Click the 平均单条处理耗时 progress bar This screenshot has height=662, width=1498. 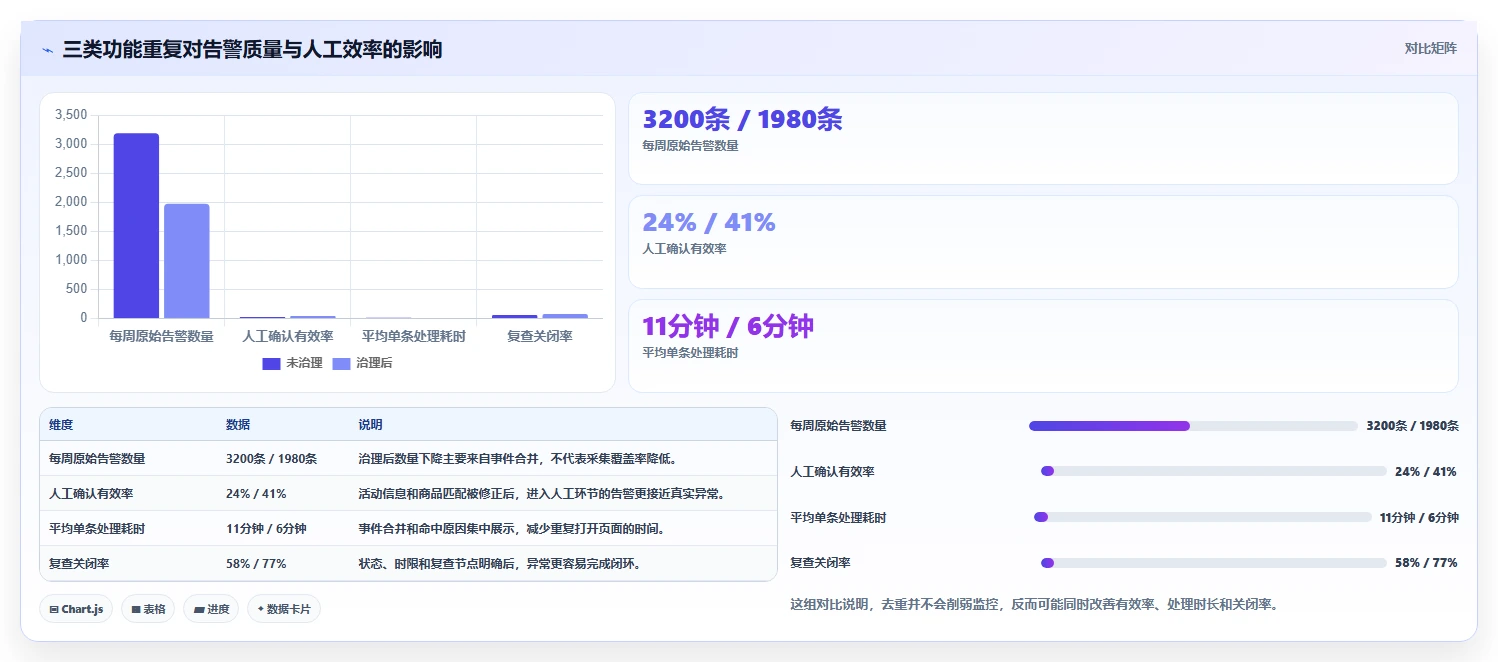click(x=1202, y=517)
